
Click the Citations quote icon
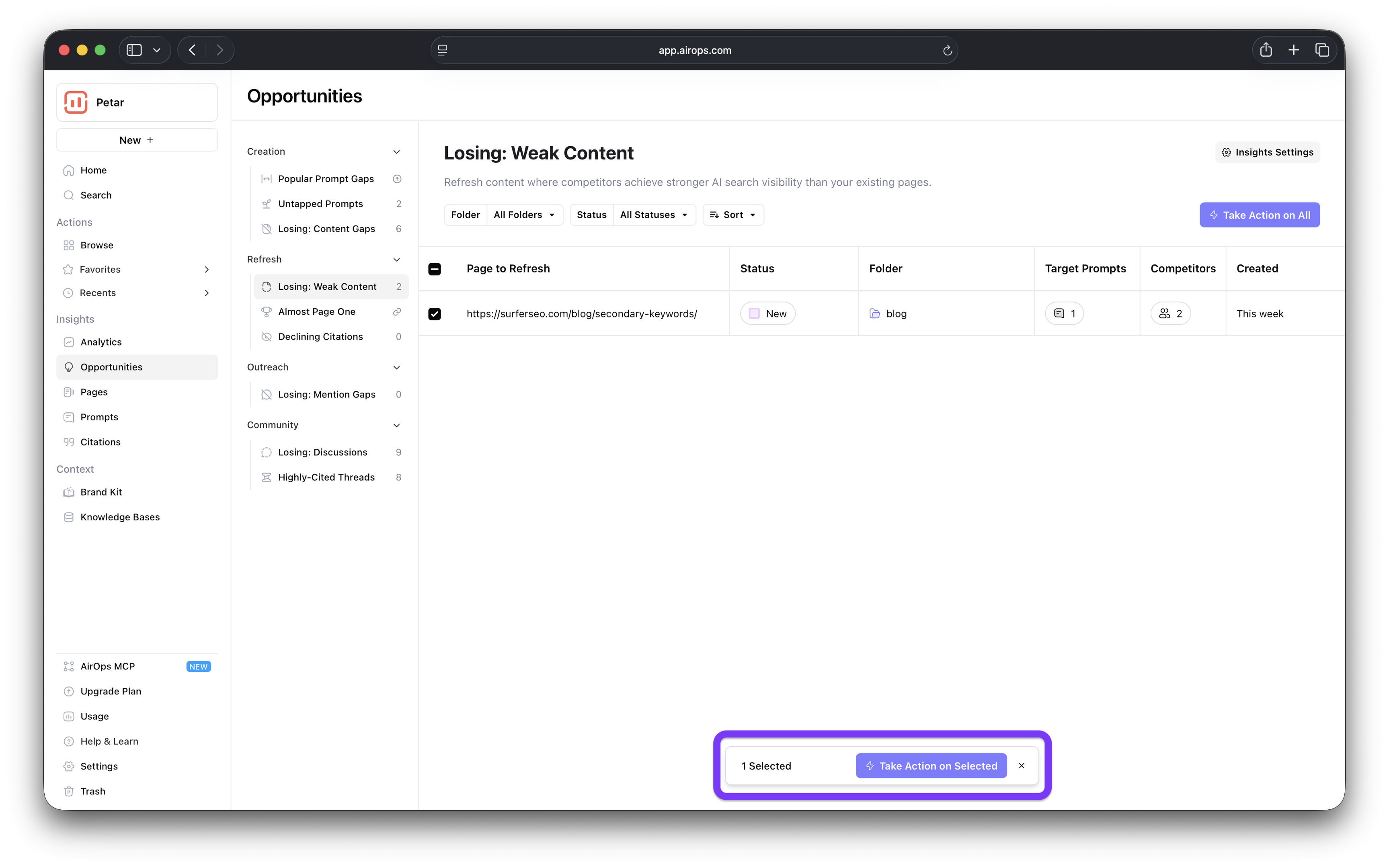pos(69,442)
